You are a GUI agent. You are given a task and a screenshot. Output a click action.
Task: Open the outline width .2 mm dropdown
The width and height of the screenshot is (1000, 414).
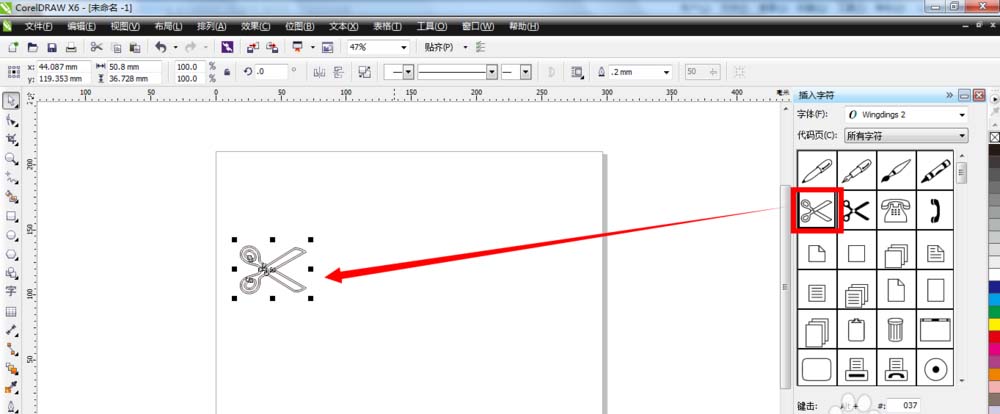(x=667, y=73)
